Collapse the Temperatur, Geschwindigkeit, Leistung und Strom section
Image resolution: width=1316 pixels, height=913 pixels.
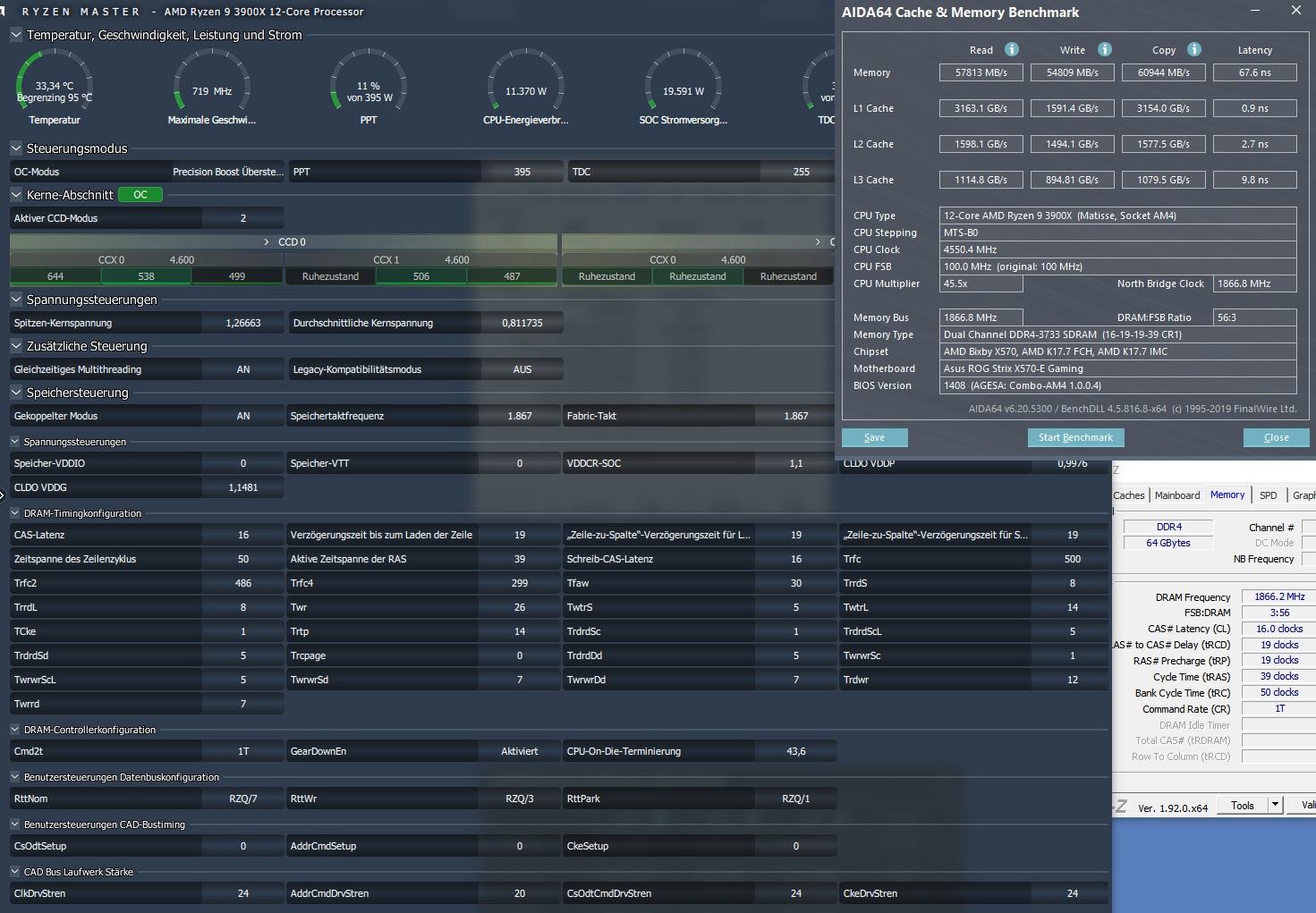click(x=16, y=35)
